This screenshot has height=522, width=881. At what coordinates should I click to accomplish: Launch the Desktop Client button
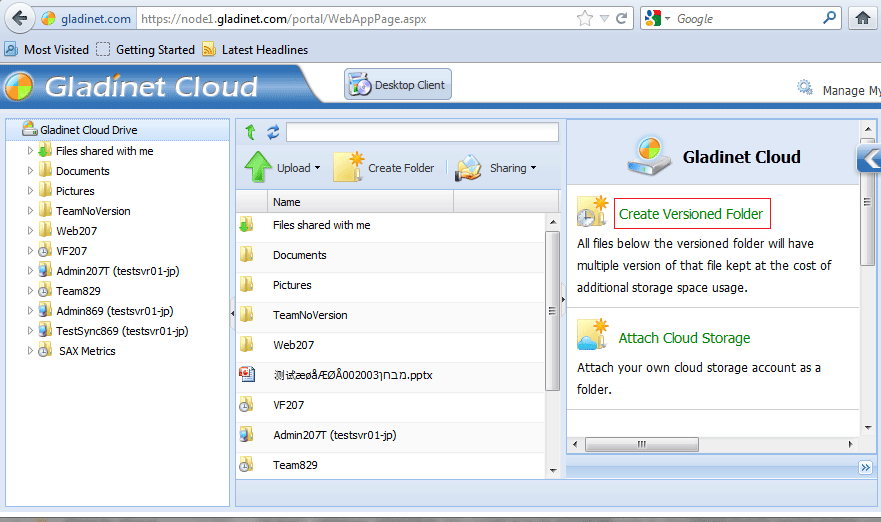[x=398, y=84]
